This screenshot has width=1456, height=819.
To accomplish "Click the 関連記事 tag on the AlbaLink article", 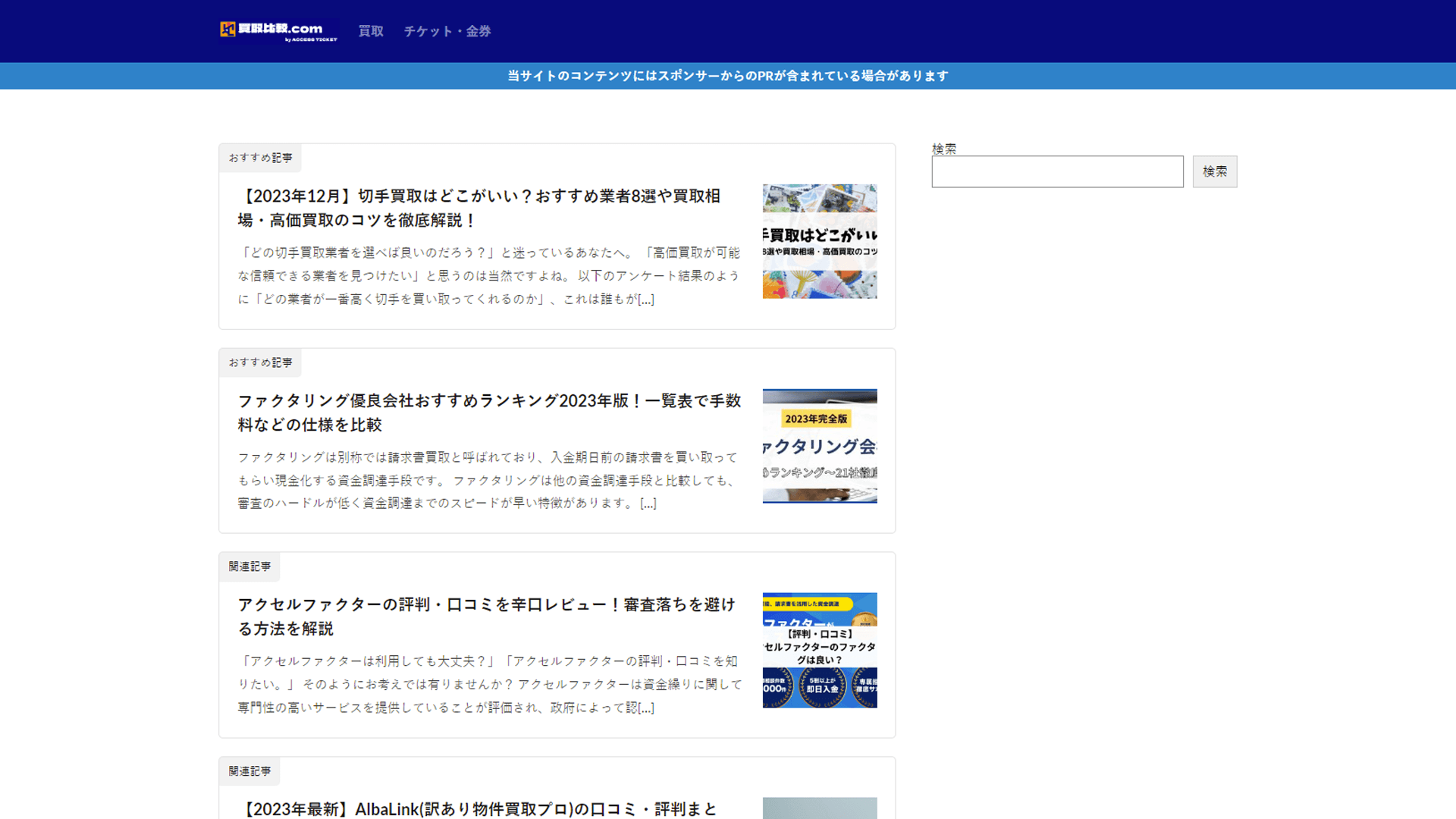I will [249, 771].
